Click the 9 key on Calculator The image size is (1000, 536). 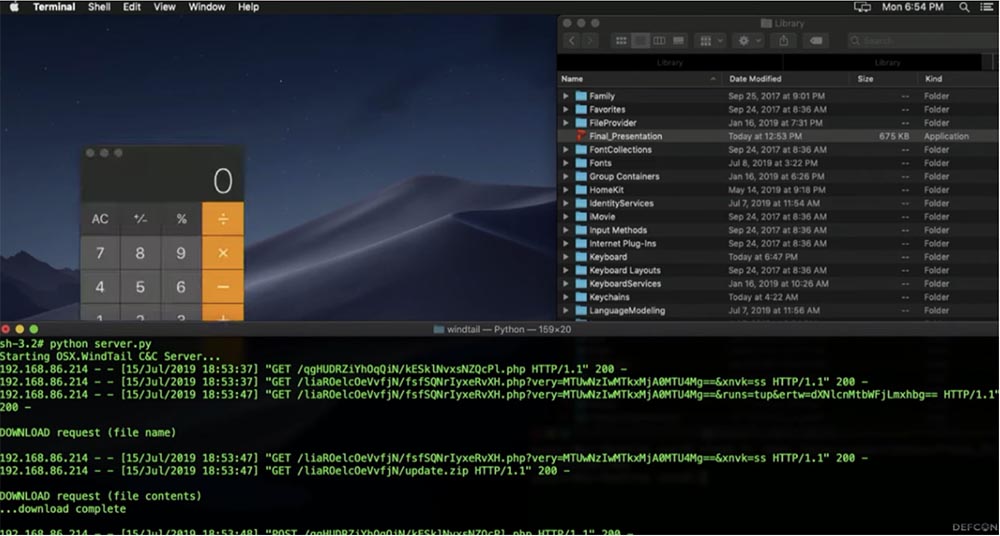(181, 253)
